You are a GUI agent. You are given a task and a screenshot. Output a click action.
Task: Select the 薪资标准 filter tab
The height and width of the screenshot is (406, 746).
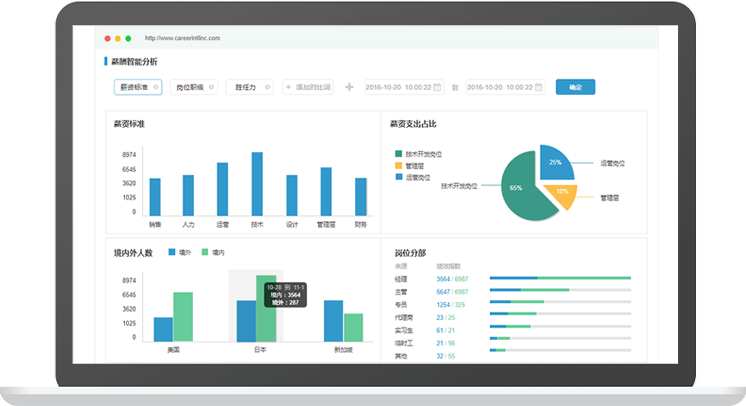pos(135,87)
